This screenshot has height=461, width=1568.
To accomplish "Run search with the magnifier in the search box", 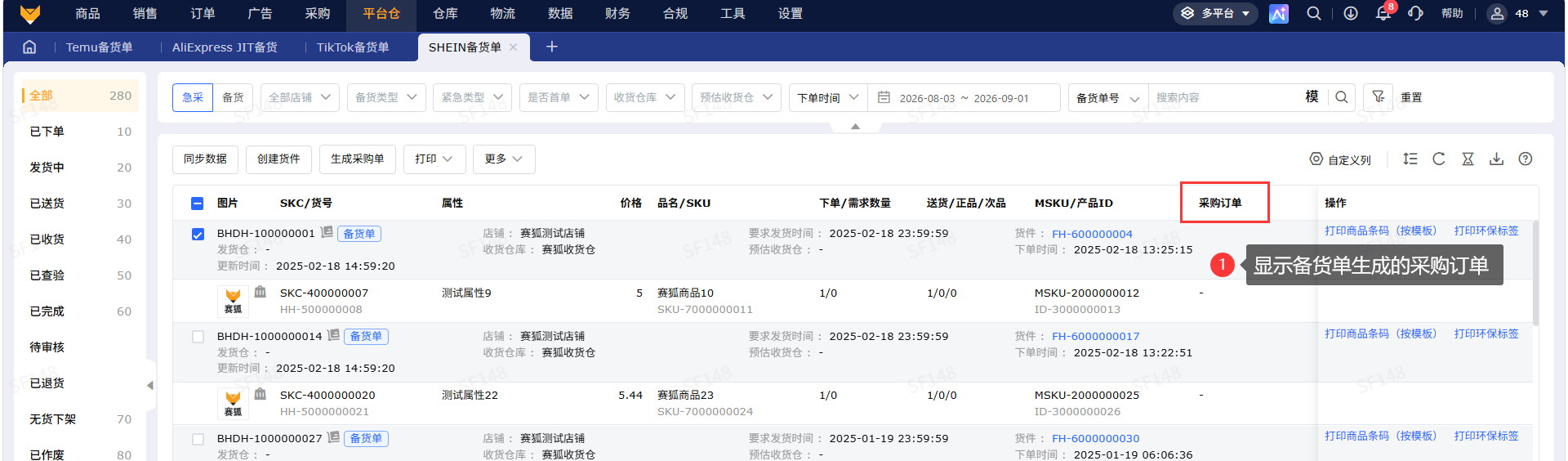I will (x=1341, y=97).
